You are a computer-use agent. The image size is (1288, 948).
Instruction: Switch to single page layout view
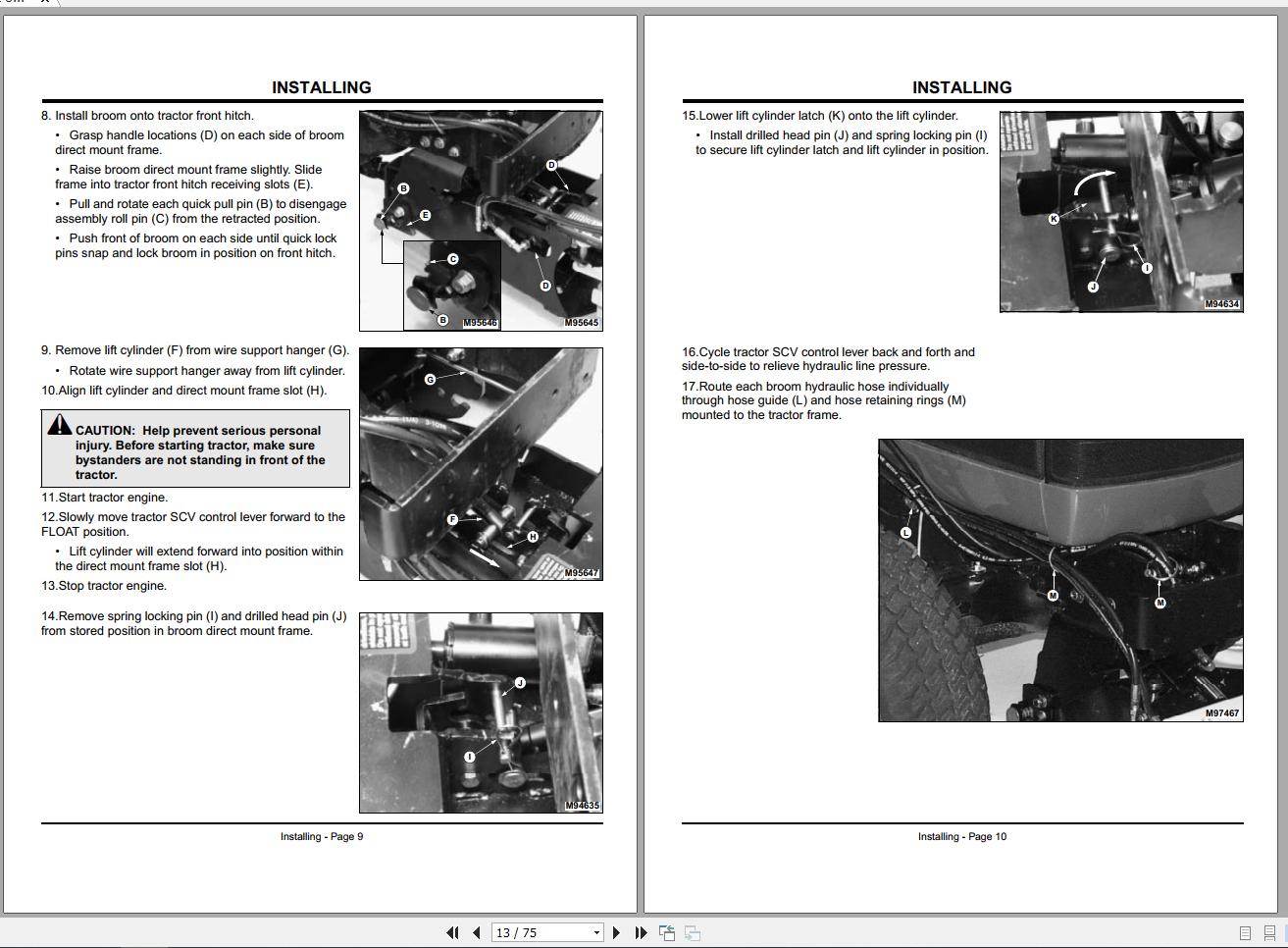pos(1245,932)
